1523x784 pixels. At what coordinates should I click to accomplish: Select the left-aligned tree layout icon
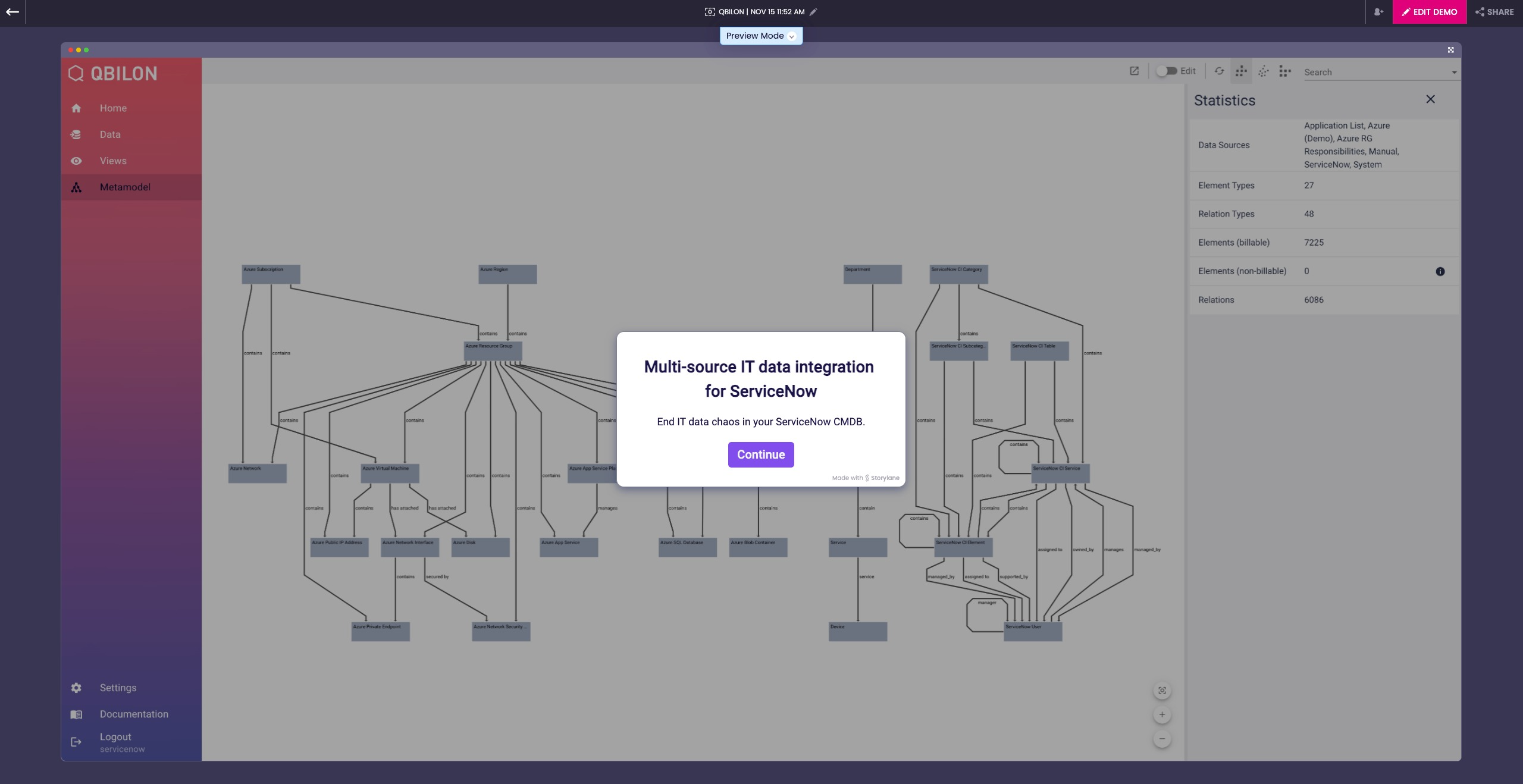[x=1285, y=71]
